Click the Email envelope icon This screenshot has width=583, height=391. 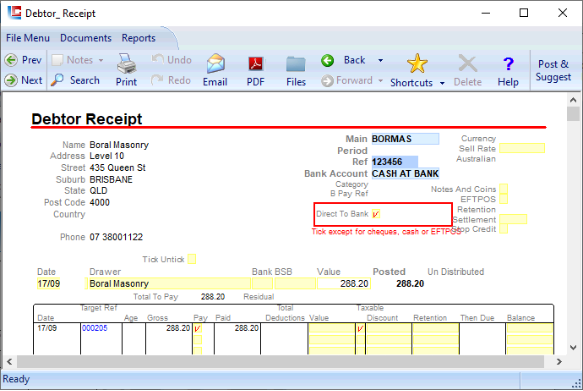(216, 63)
